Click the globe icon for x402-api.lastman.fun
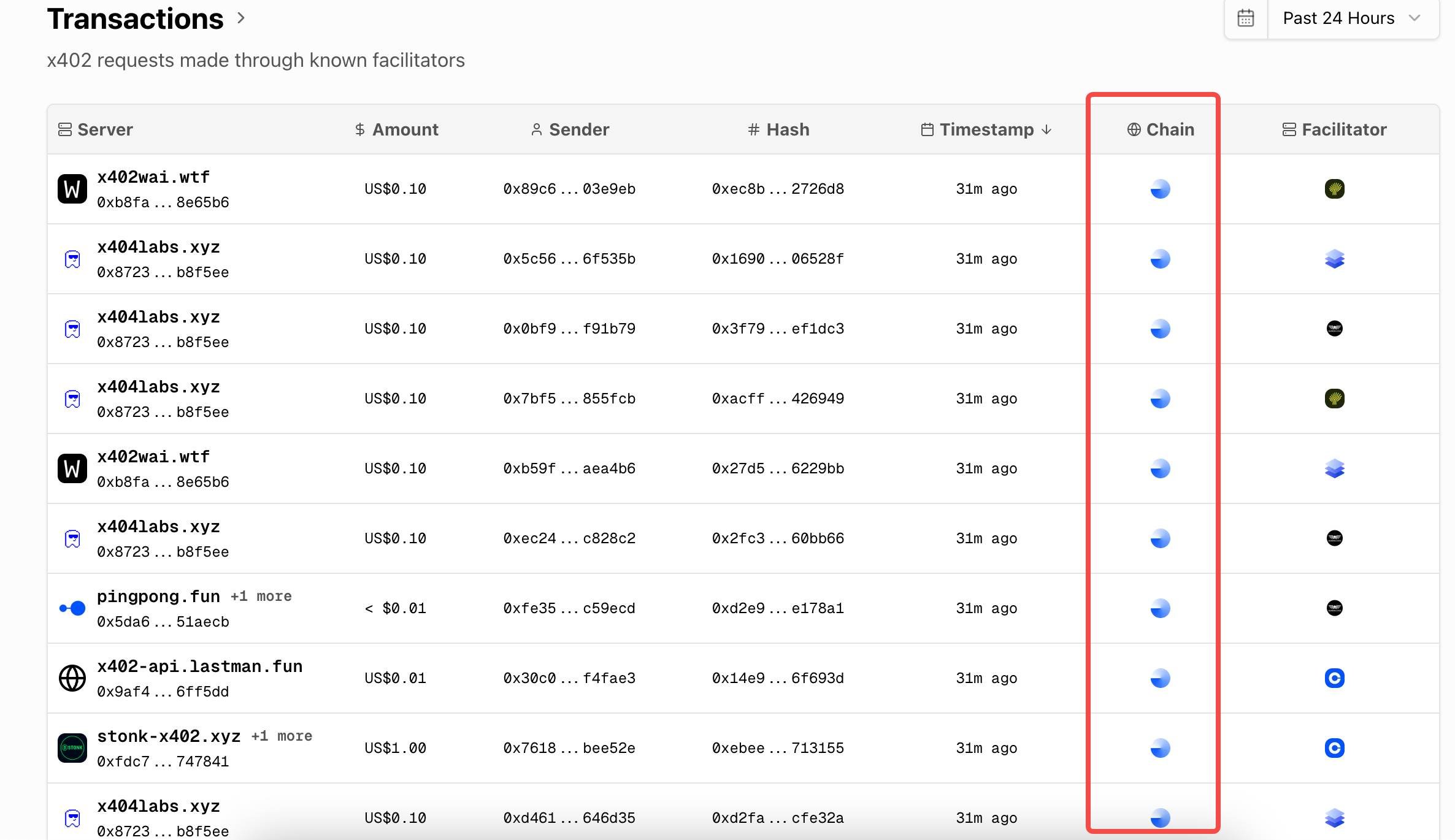 72,678
